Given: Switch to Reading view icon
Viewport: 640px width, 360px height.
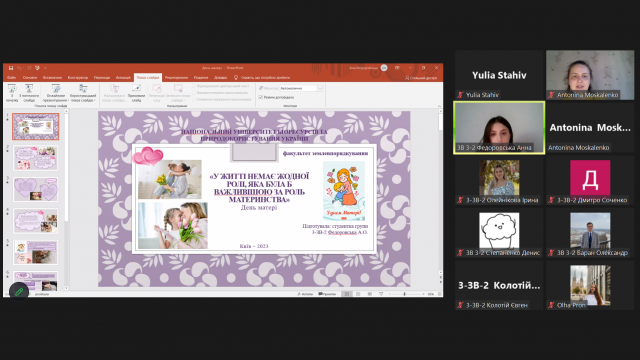Looking at the screenshot, I should click(x=369, y=294).
